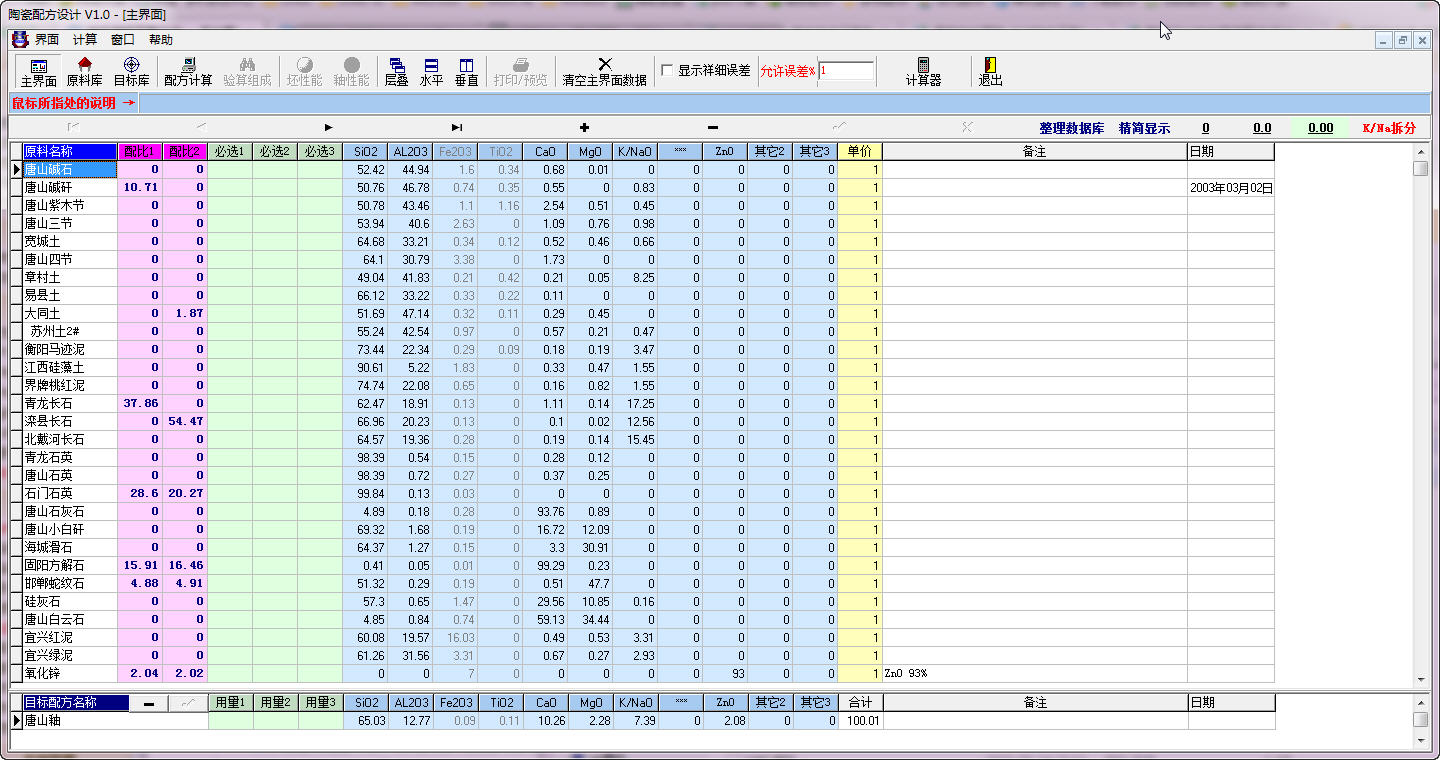Viewport: 1440px width, 760px height.
Task: Toggle the 显示祥细误差 checkbox
Action: pyautogui.click(x=668, y=71)
